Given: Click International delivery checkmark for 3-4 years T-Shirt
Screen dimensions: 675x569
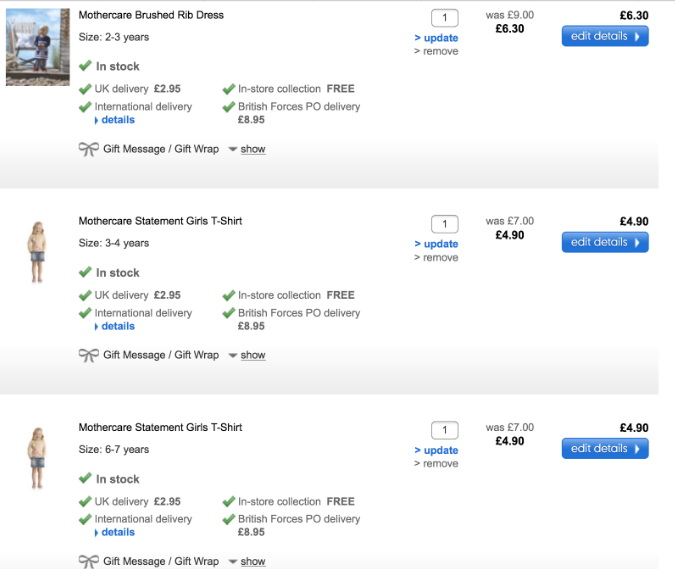Looking at the screenshot, I should tap(86, 313).
